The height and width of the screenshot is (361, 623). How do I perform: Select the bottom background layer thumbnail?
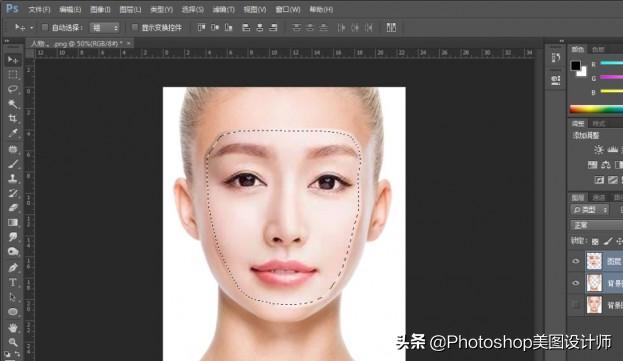point(594,305)
